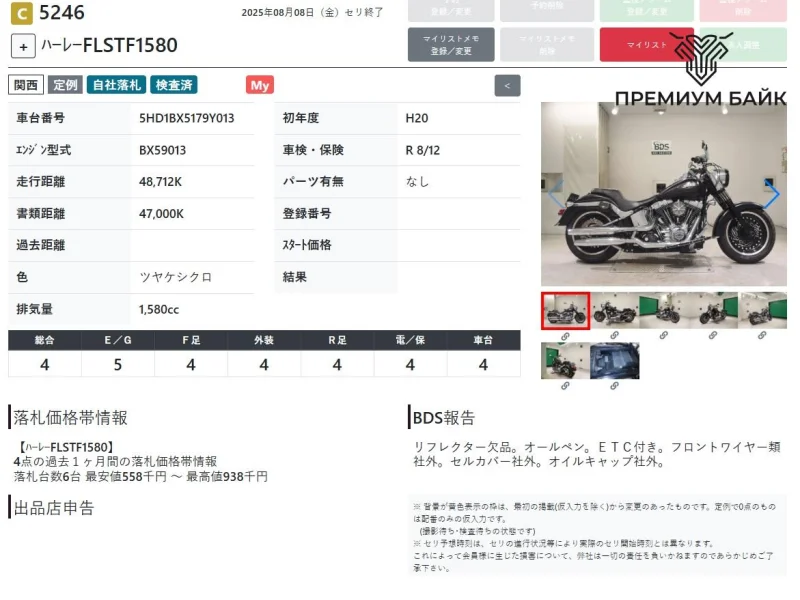Toggle the red 'My' list badge
The width and height of the screenshot is (800, 600).
(260, 85)
